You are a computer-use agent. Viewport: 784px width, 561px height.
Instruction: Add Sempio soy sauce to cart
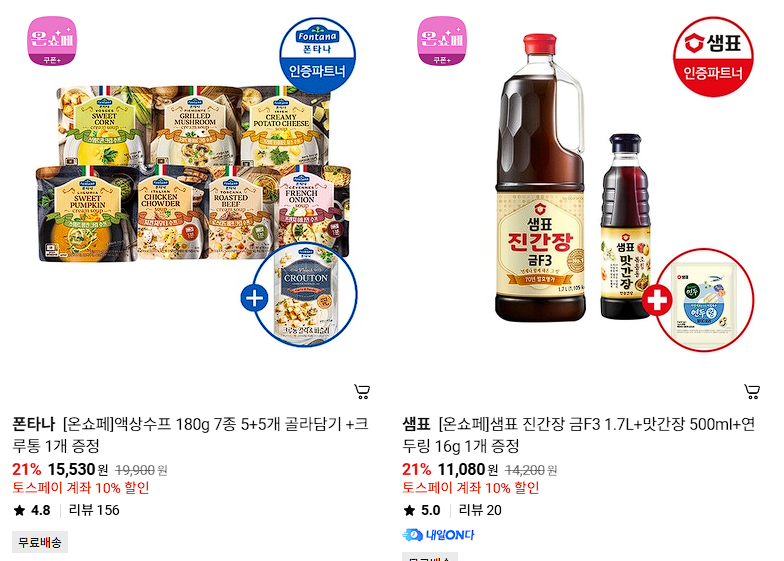click(752, 391)
